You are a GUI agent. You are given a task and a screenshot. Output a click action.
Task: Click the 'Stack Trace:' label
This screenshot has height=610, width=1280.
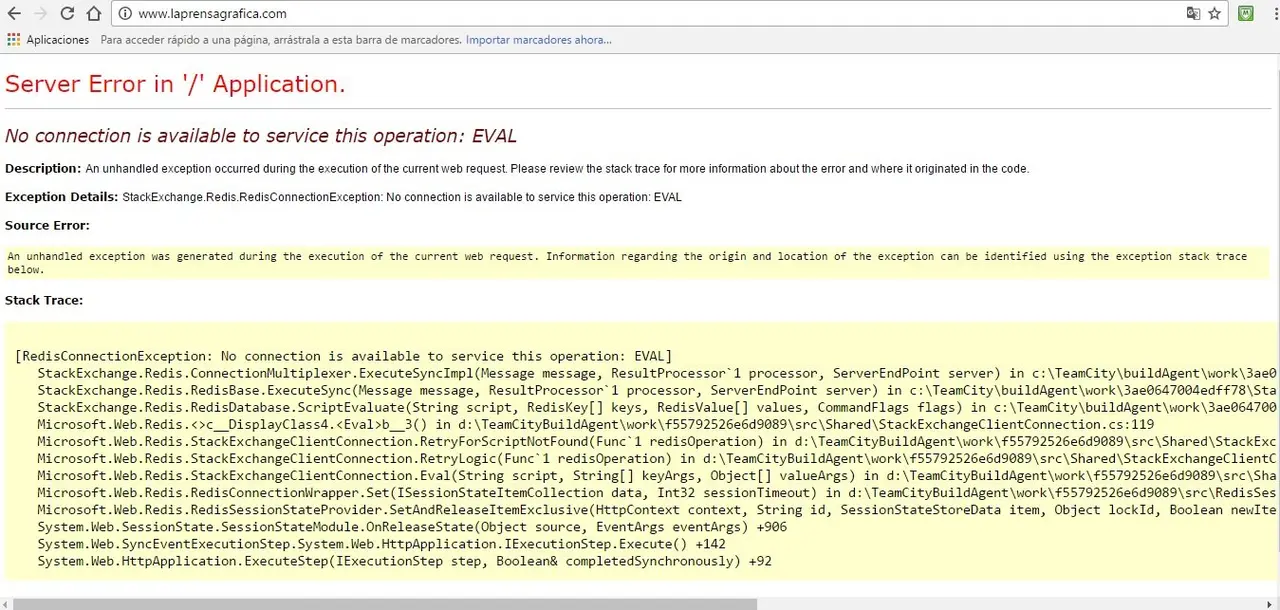(x=44, y=300)
